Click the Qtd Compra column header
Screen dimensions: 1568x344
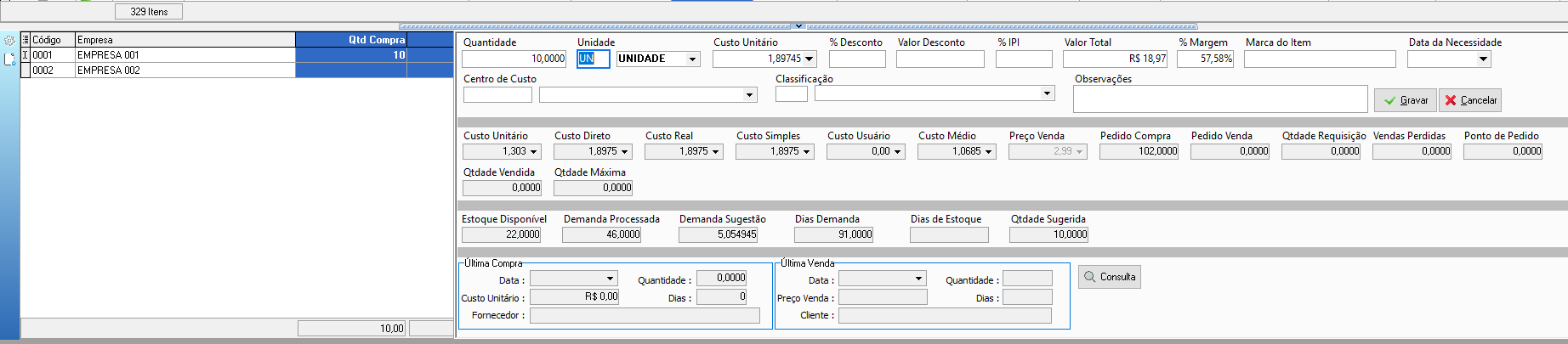tap(351, 40)
